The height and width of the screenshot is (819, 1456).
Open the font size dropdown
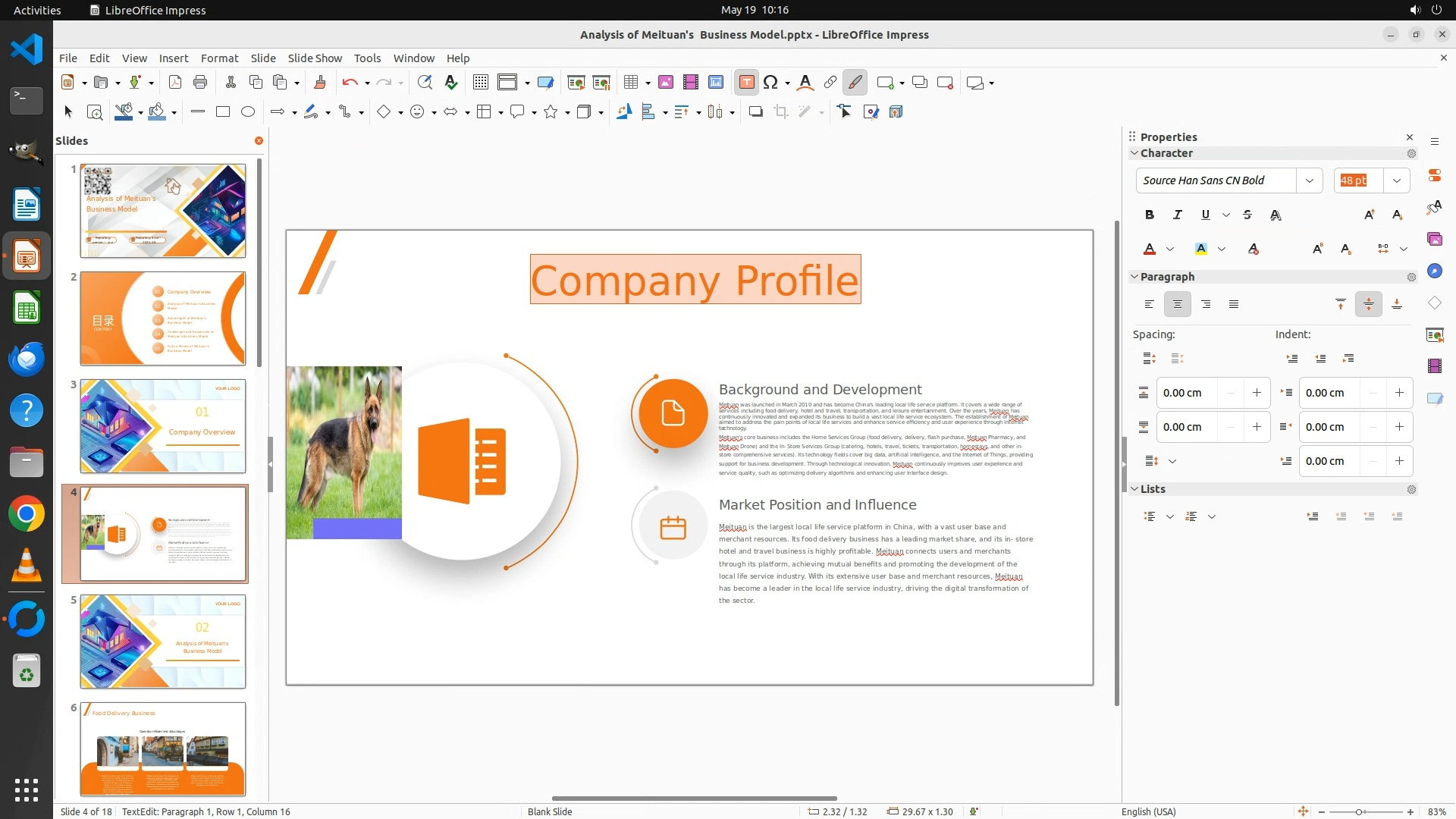[1396, 180]
